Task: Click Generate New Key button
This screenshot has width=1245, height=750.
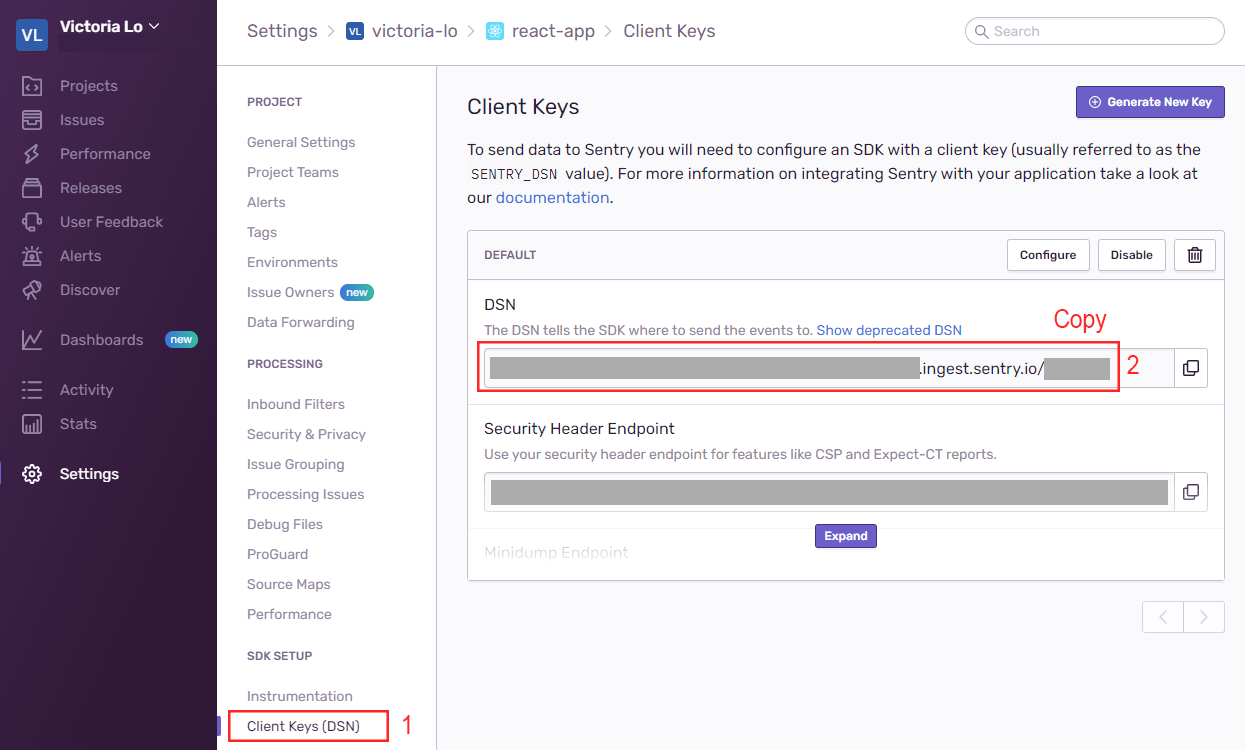Action: [x=1150, y=102]
